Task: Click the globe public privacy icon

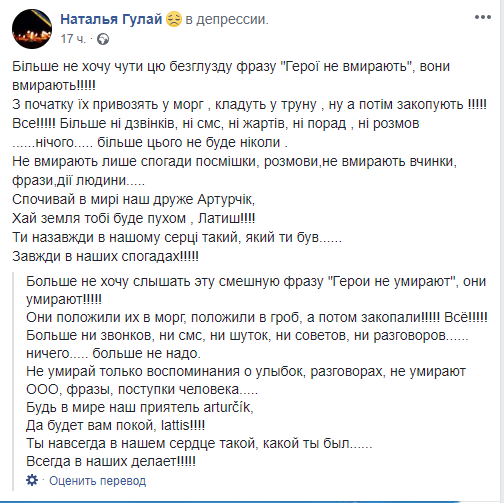Action: coord(103,39)
